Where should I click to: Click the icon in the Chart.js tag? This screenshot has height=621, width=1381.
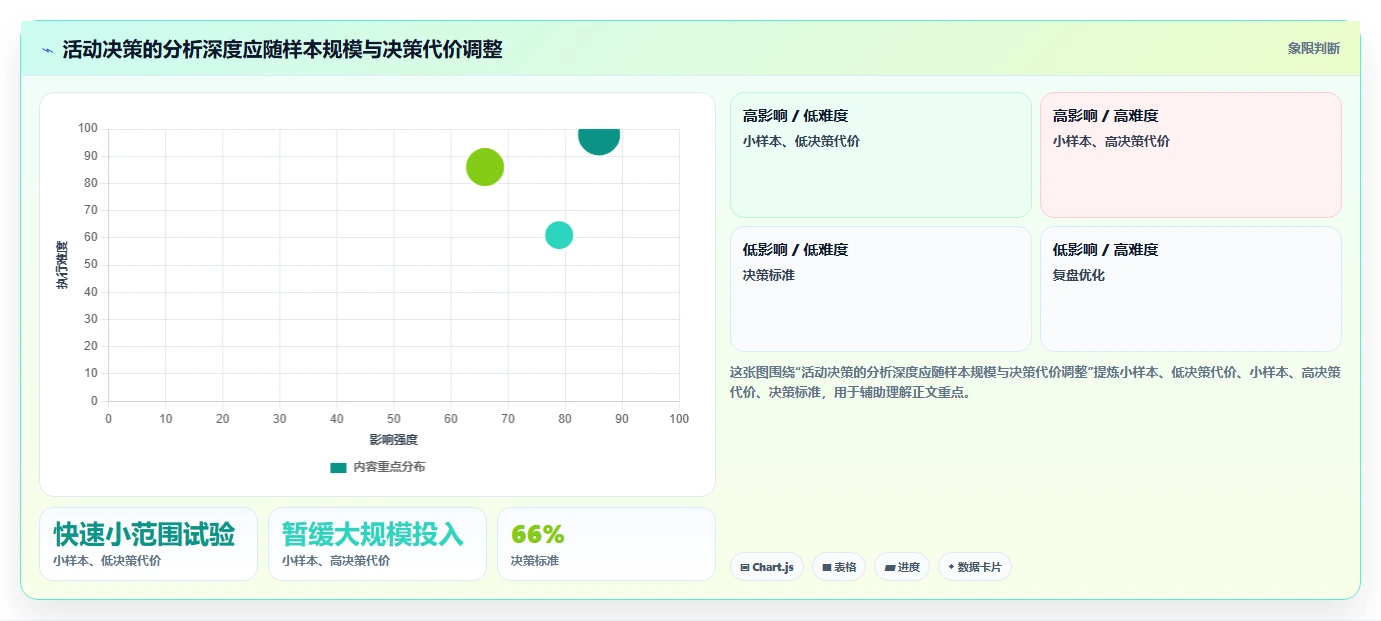[745, 567]
